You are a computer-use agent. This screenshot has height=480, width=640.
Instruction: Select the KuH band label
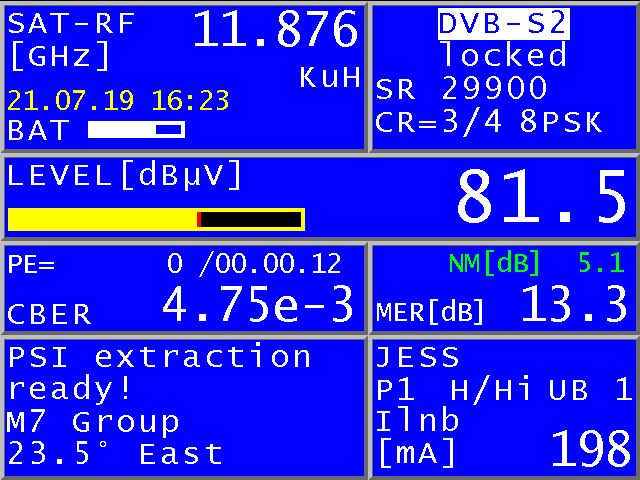[330, 80]
